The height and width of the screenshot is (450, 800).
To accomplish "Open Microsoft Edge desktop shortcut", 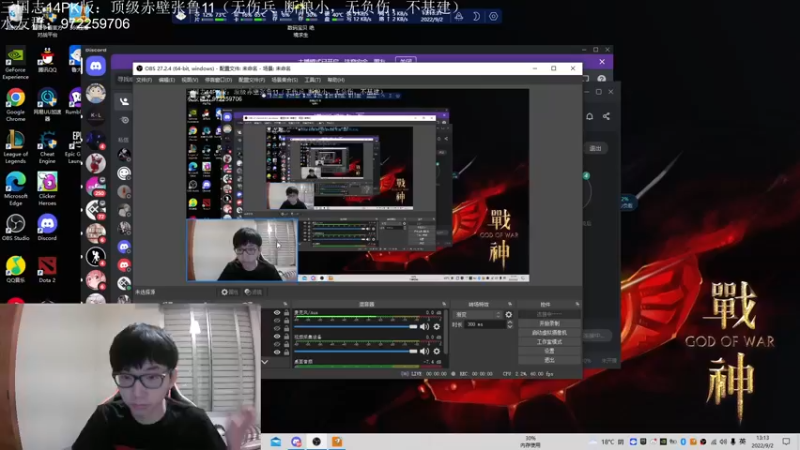I will [x=15, y=189].
